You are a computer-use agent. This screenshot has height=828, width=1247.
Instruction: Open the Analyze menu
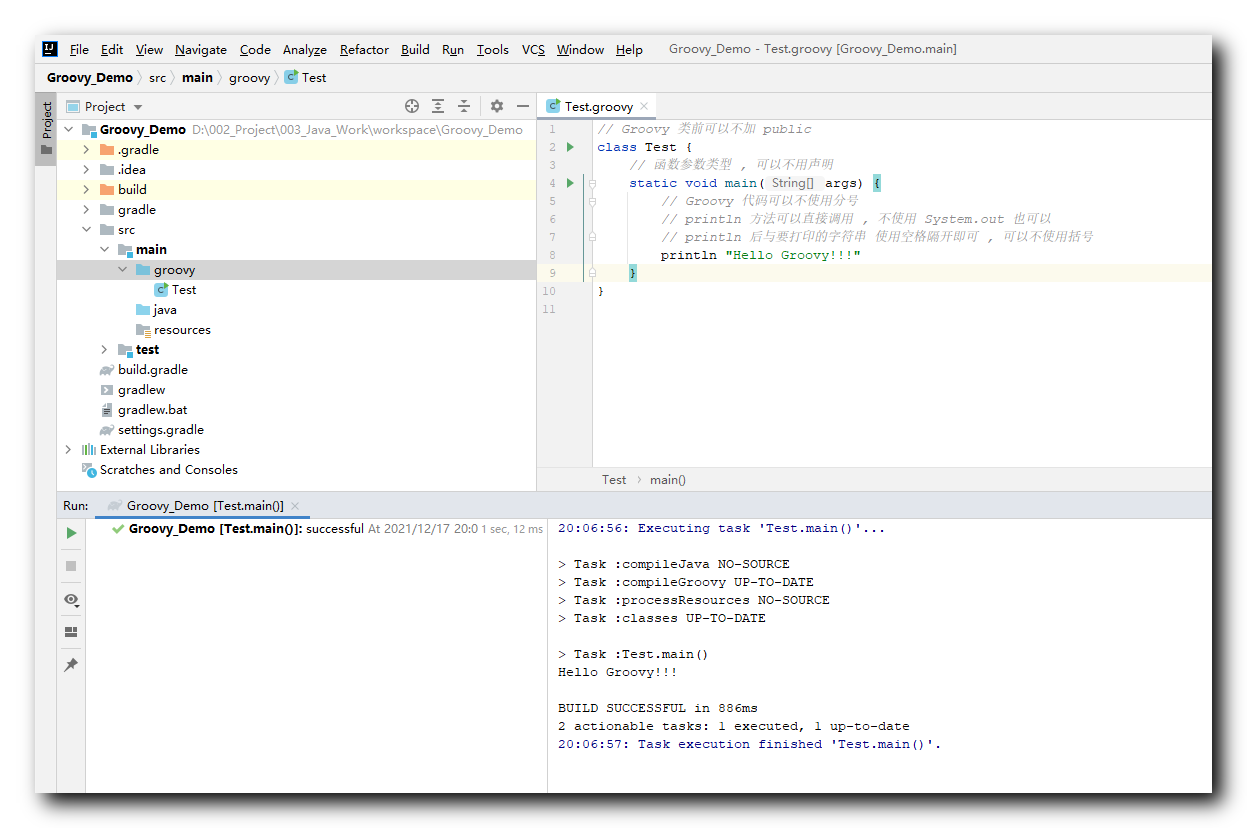tap(305, 49)
